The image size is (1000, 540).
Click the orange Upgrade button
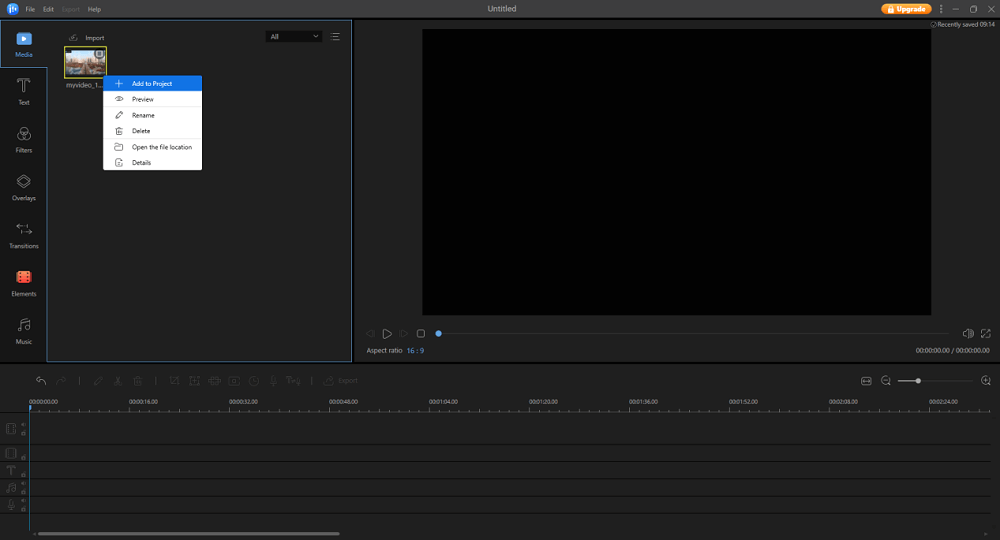point(906,9)
